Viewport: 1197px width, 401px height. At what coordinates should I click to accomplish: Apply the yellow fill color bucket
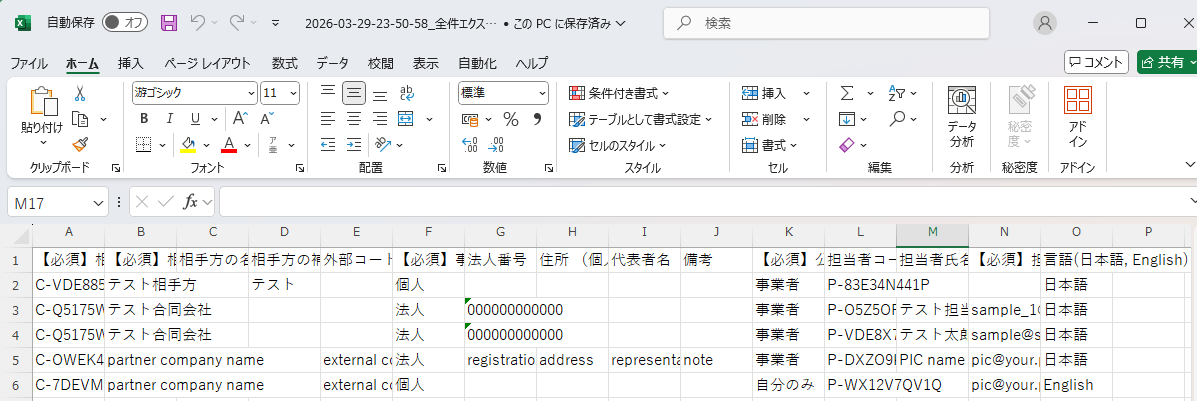(188, 145)
